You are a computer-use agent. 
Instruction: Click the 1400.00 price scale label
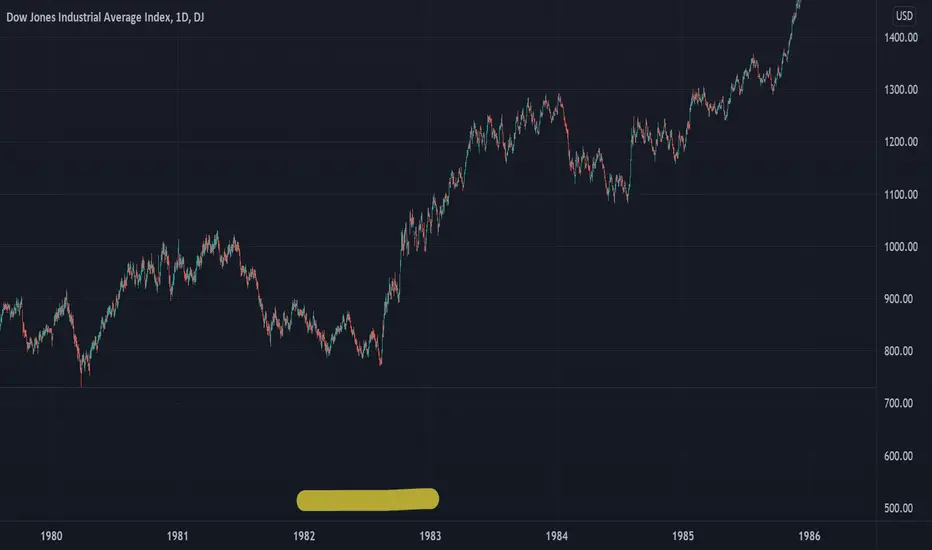901,37
